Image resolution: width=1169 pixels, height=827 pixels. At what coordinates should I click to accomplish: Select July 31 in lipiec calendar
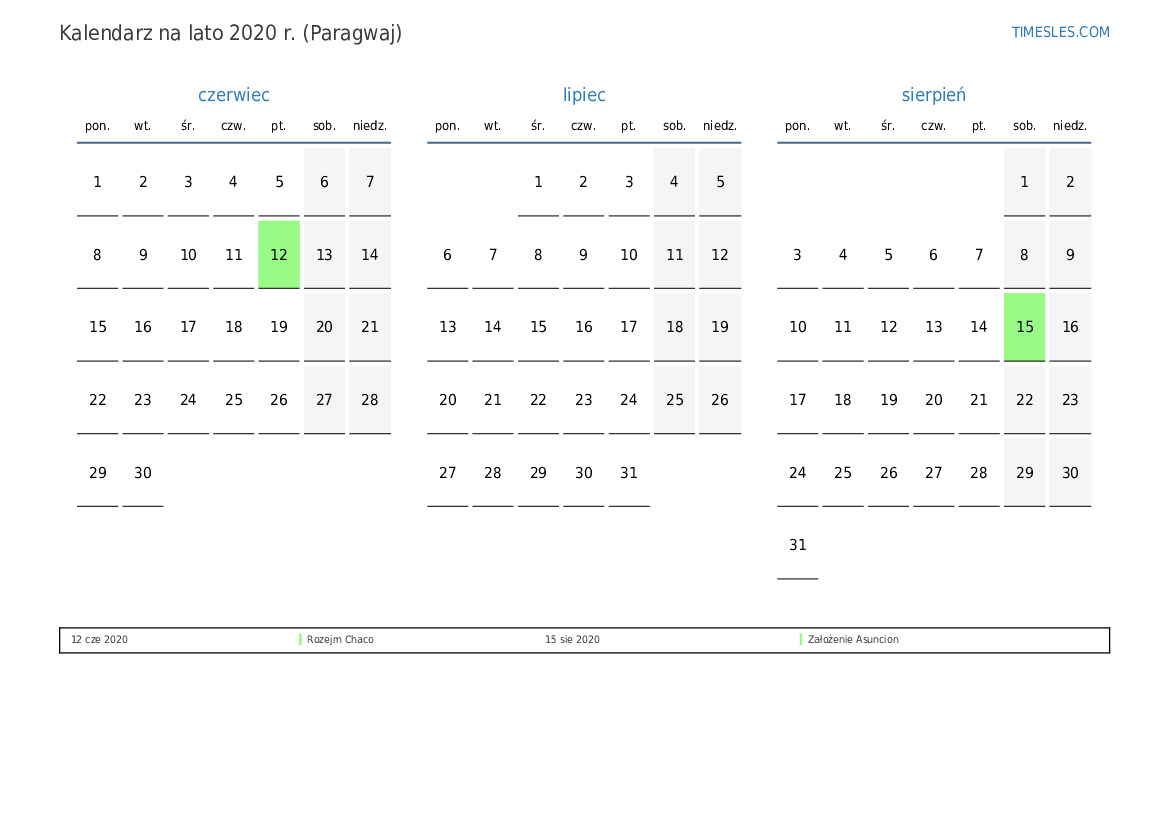tap(628, 473)
